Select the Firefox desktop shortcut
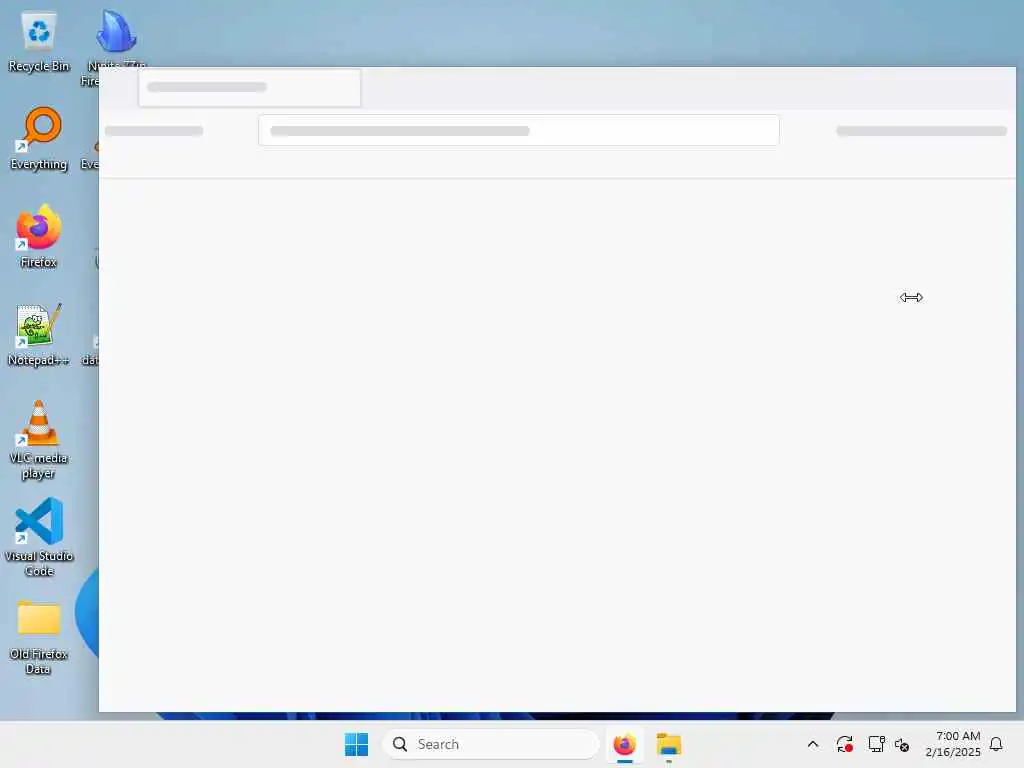The width and height of the screenshot is (1024, 768). (x=39, y=236)
